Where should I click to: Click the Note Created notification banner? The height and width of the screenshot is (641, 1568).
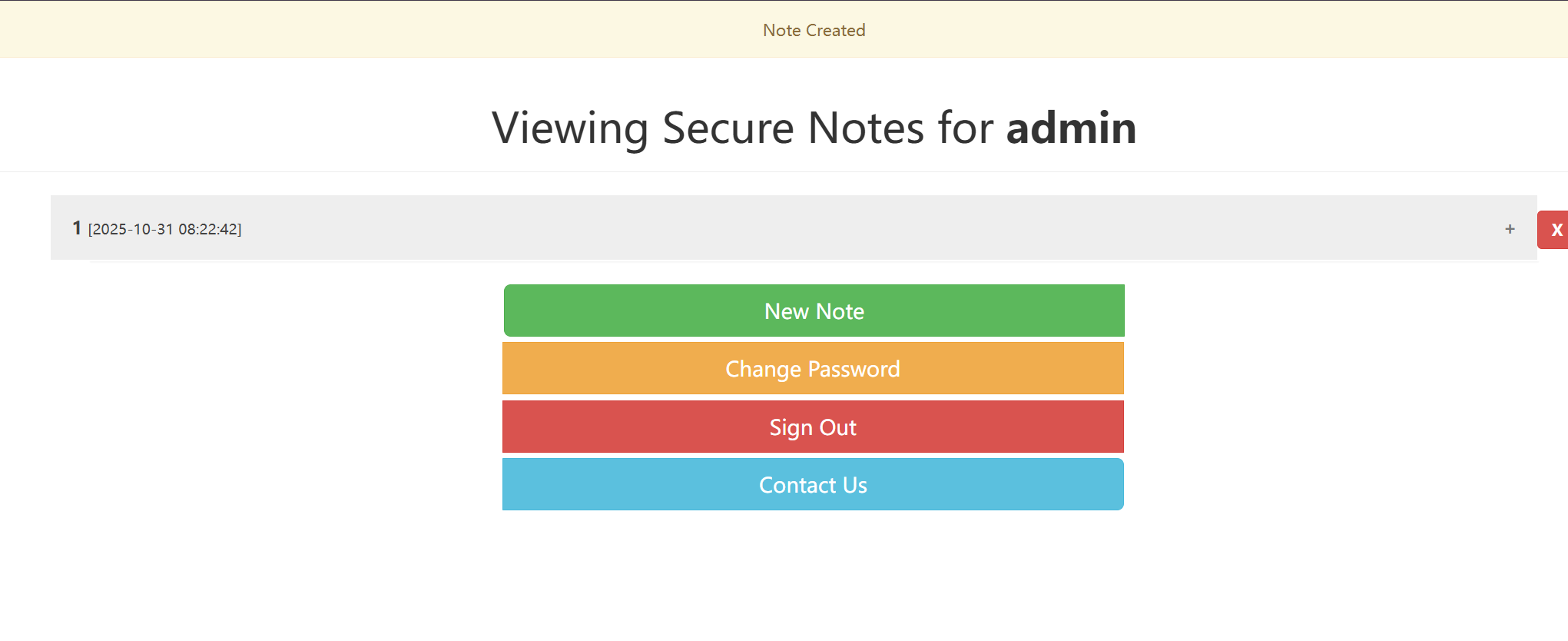tap(1152, 30)
